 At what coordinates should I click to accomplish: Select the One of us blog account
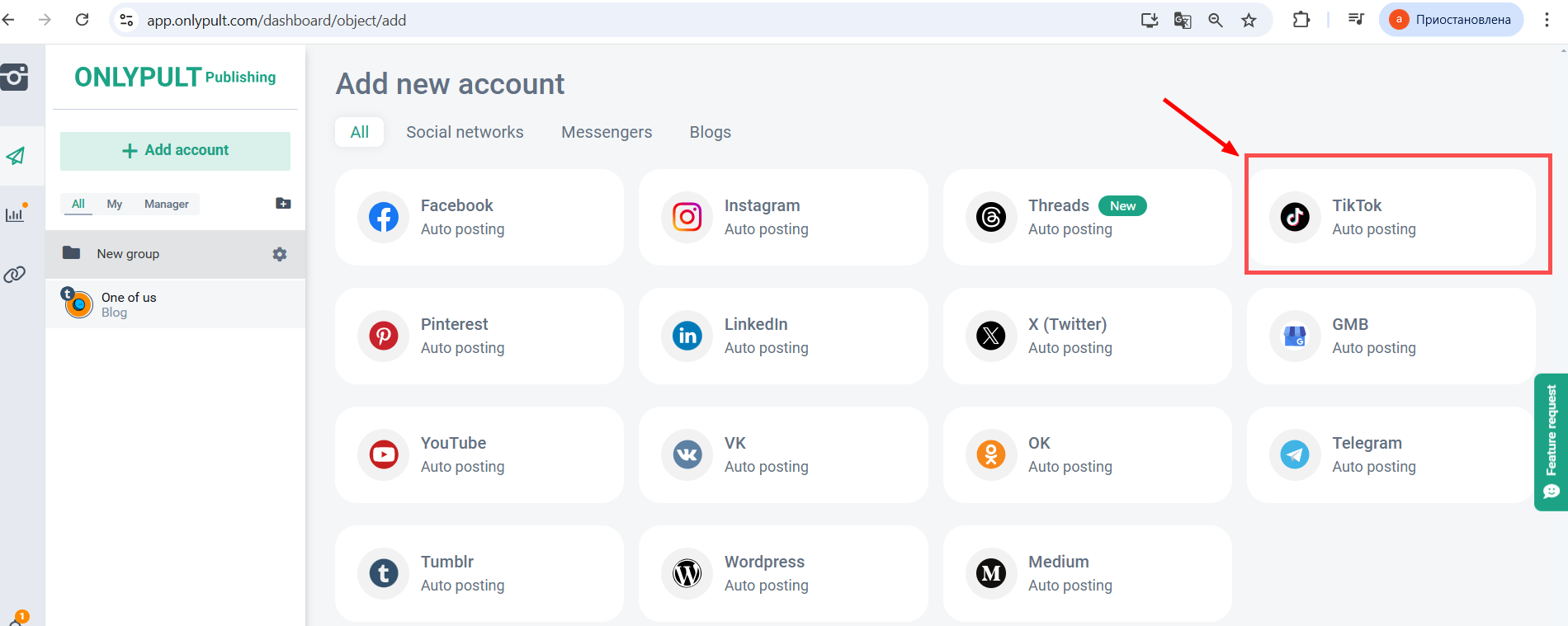[x=128, y=304]
